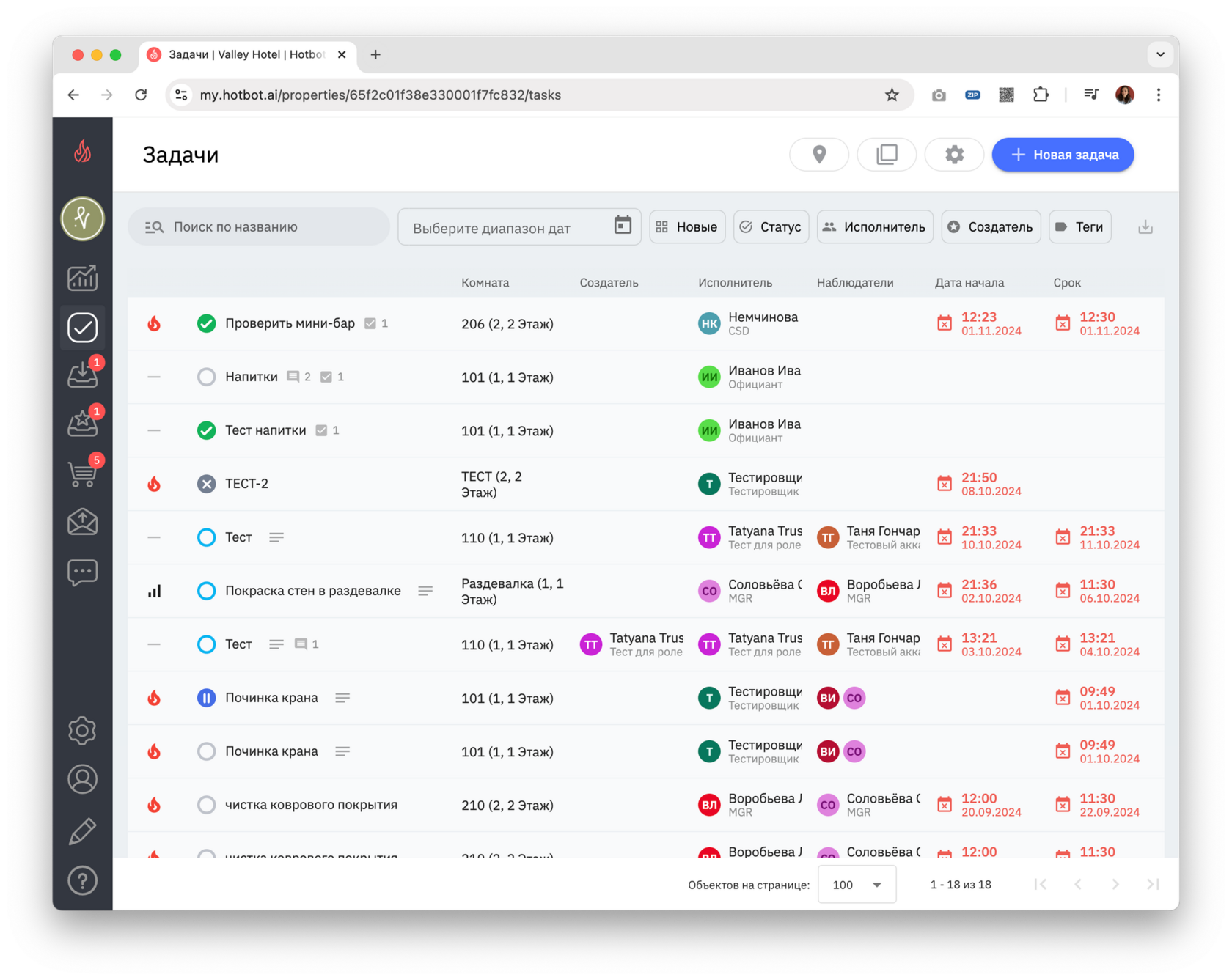1232x980 pixels.
Task: Click the copy layers button in header
Action: tap(887, 155)
